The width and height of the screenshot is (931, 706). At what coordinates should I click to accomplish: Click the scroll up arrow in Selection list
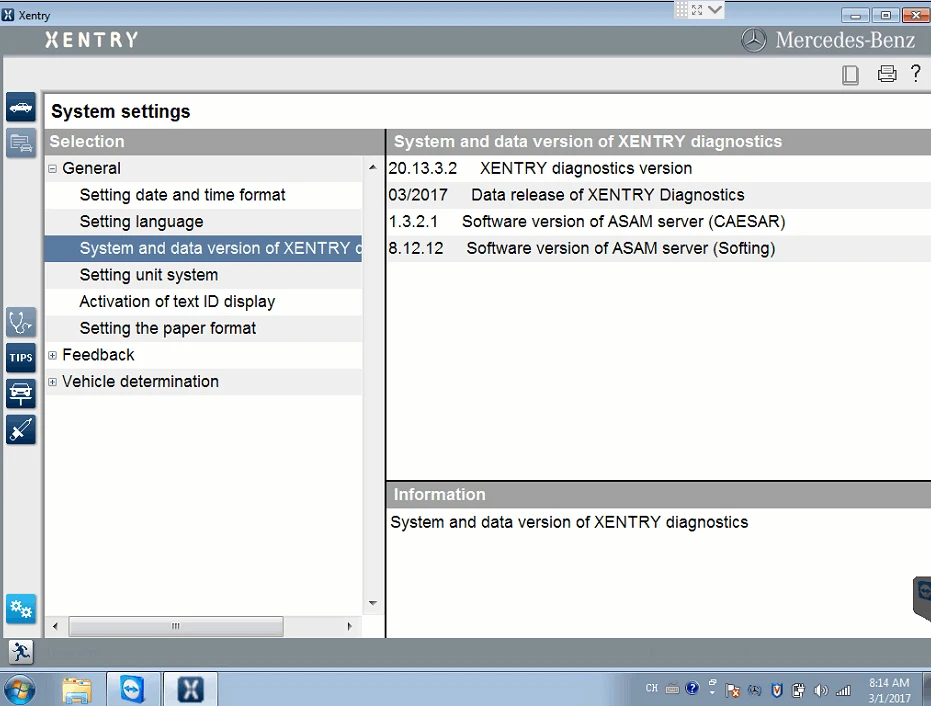373,167
